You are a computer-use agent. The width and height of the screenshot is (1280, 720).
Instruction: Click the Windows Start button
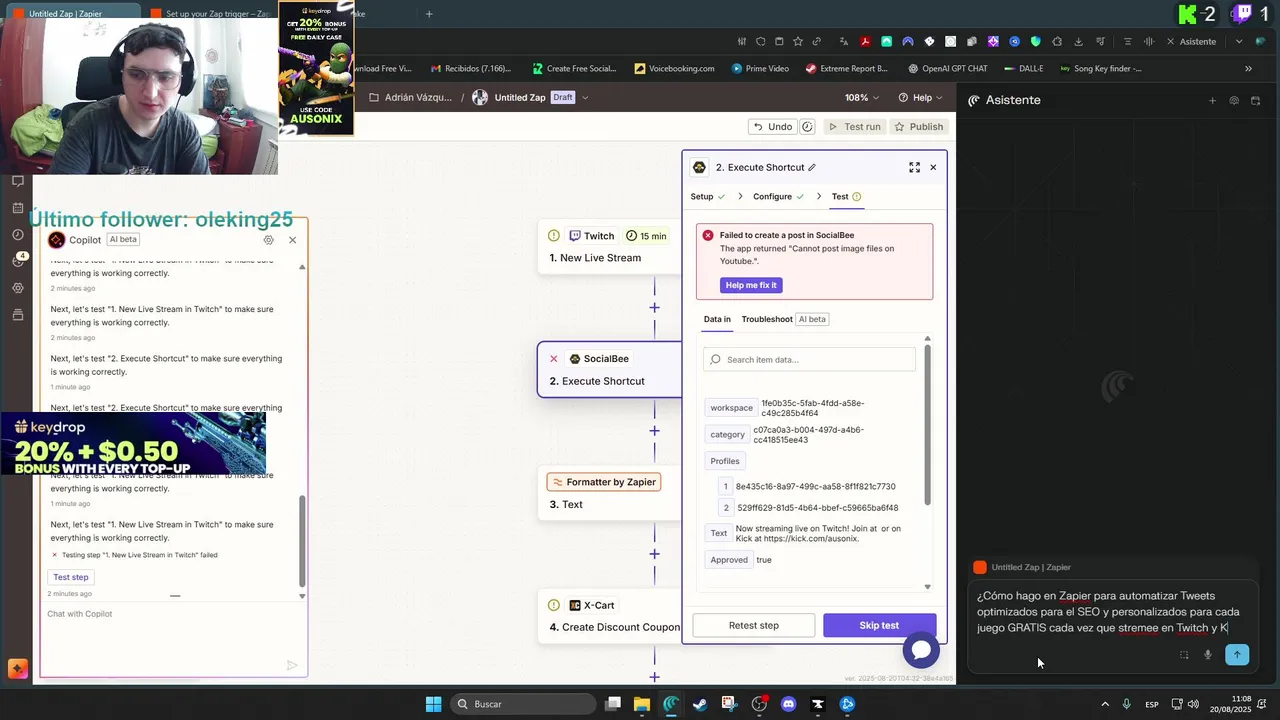433,704
